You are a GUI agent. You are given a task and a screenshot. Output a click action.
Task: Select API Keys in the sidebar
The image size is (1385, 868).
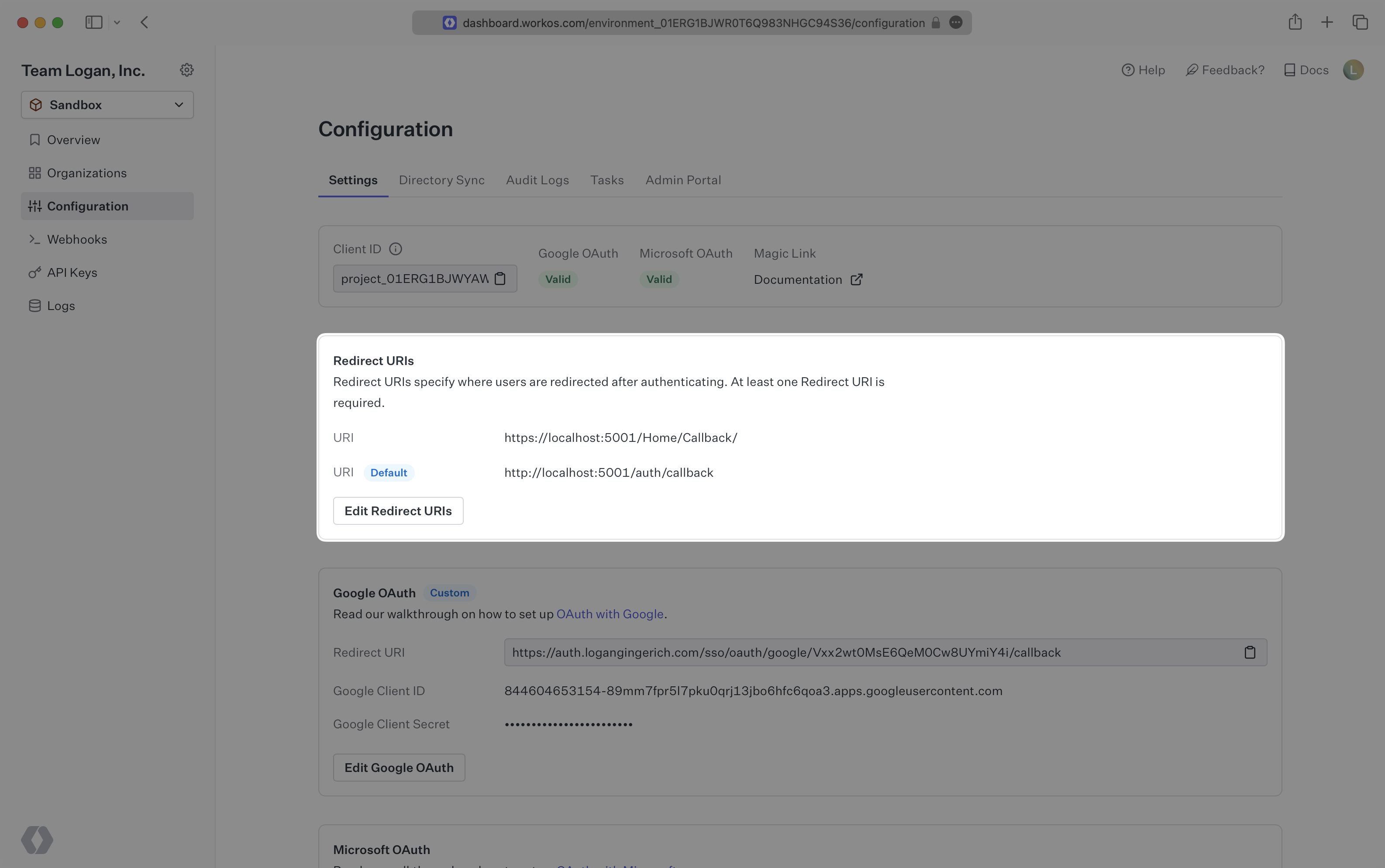pos(72,272)
